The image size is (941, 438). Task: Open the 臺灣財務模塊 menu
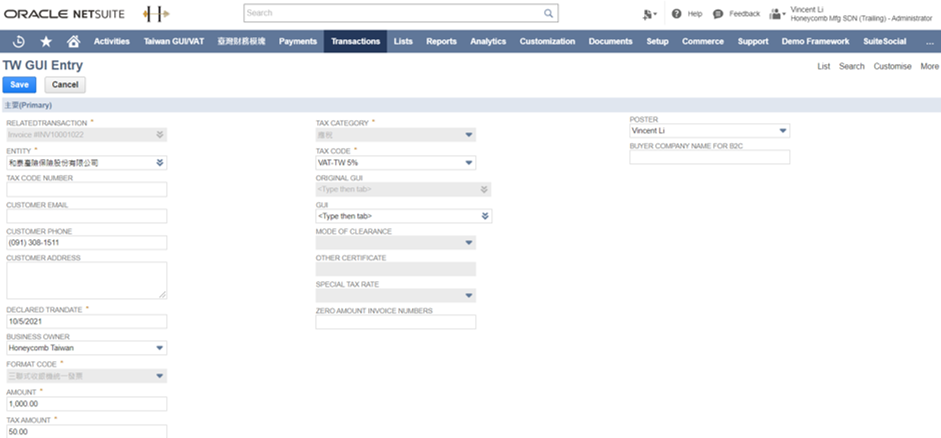point(241,41)
